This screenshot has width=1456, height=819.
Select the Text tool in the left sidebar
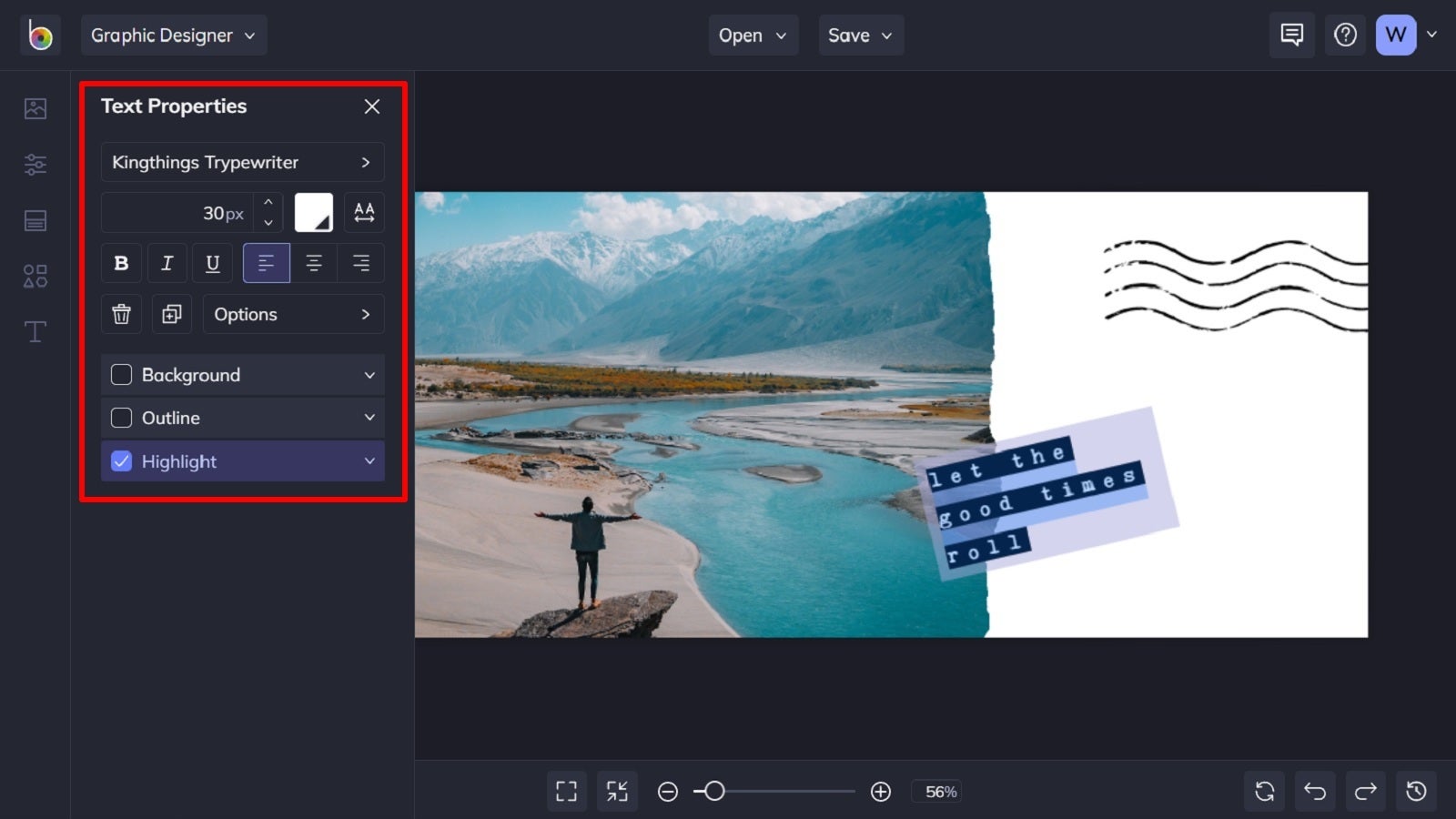[x=35, y=331]
